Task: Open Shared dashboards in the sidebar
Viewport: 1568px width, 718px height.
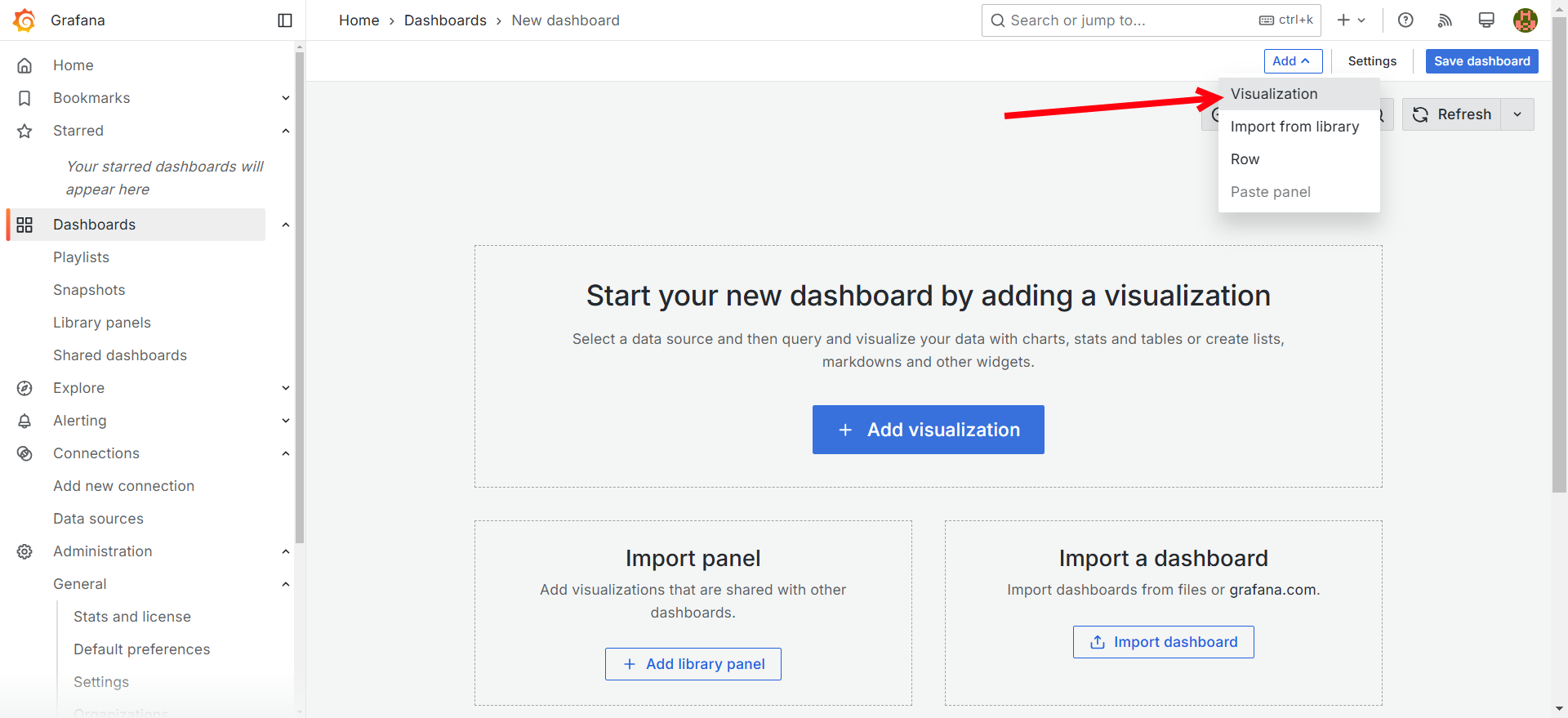Action: tap(120, 355)
